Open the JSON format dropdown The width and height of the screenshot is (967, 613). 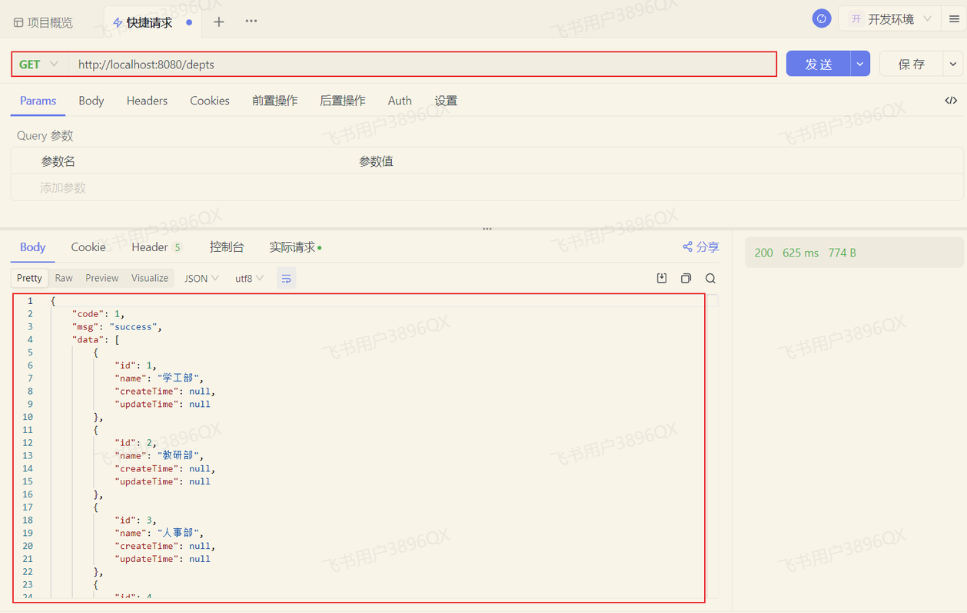tap(201, 279)
